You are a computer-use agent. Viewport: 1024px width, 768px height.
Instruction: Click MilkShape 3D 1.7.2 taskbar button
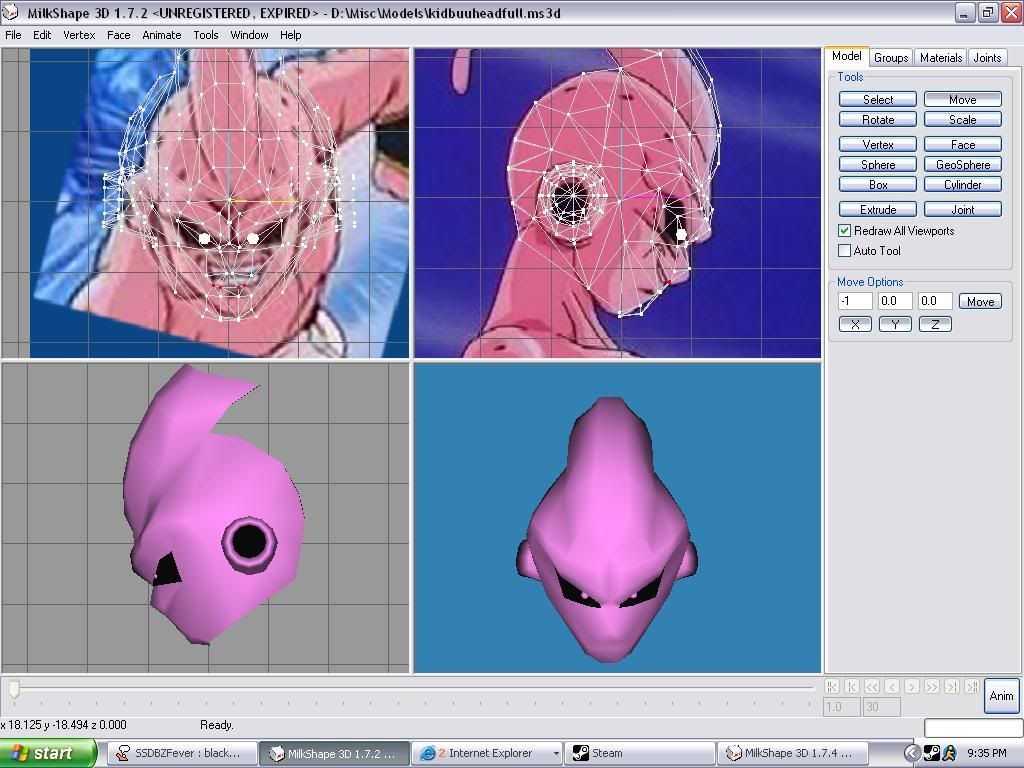334,753
